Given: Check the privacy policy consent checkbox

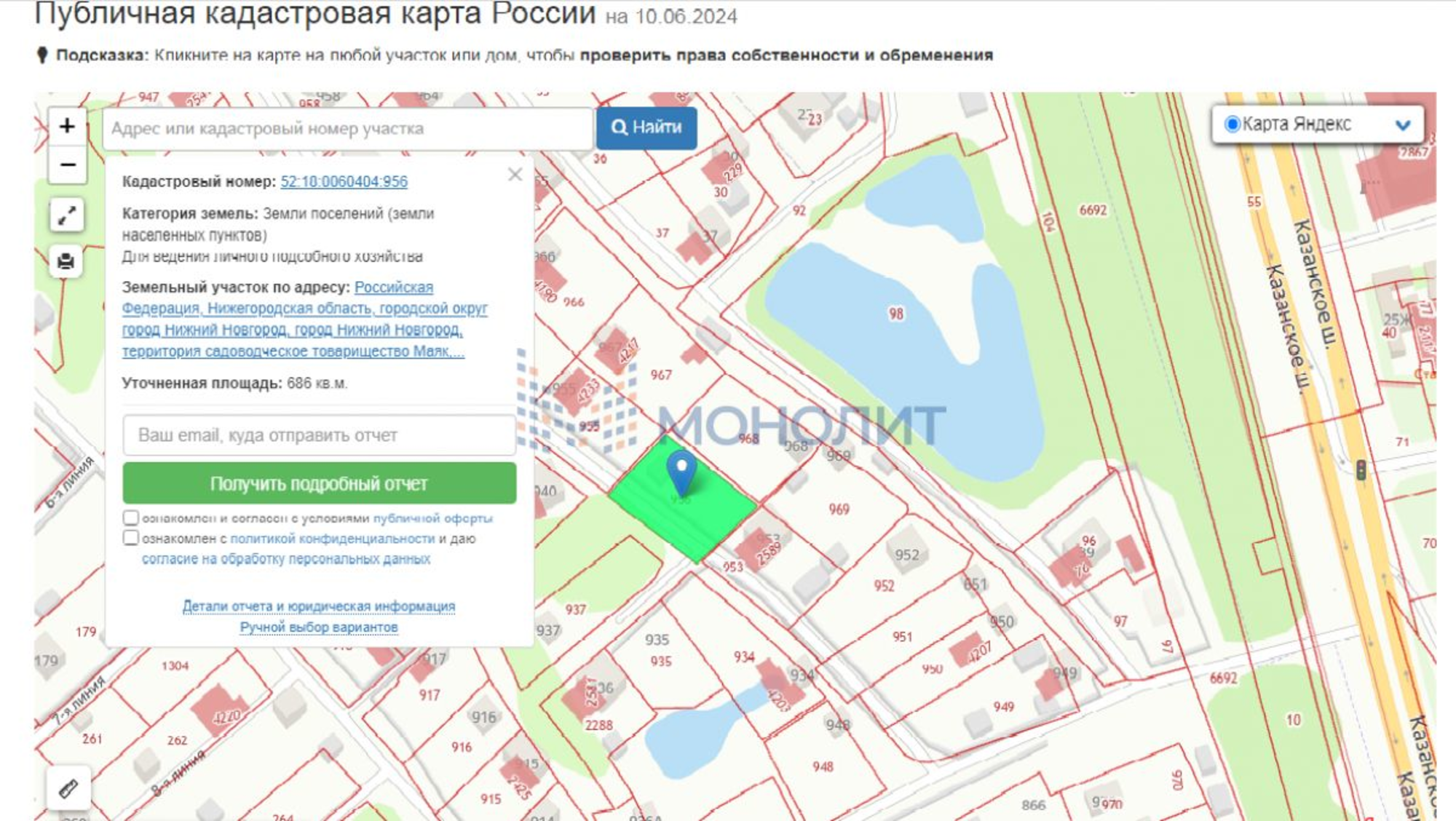Looking at the screenshot, I should [130, 538].
